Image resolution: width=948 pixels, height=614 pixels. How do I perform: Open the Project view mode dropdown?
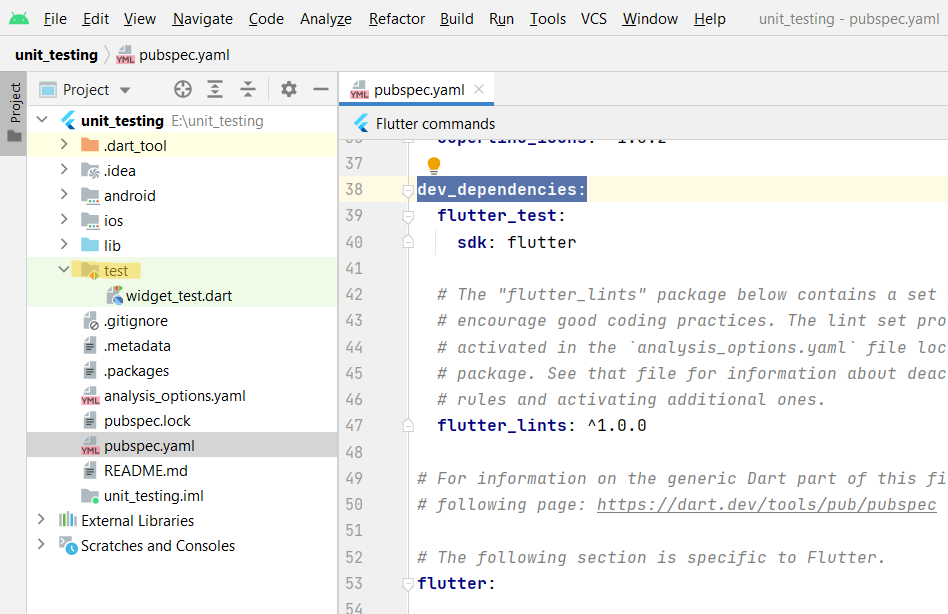pos(124,89)
